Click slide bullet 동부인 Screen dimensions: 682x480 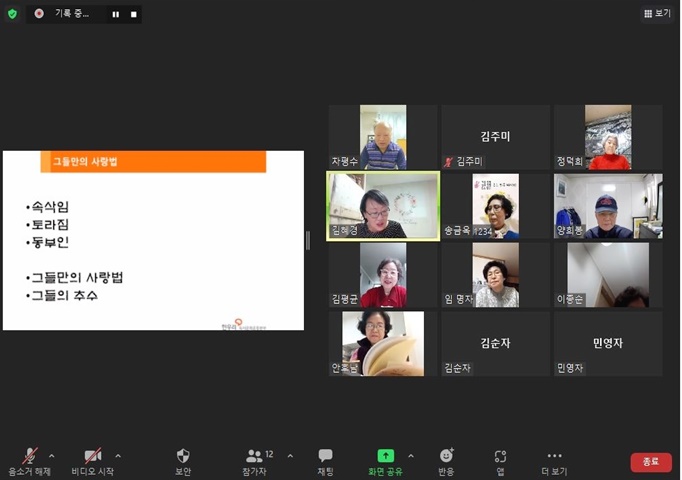tap(50, 242)
